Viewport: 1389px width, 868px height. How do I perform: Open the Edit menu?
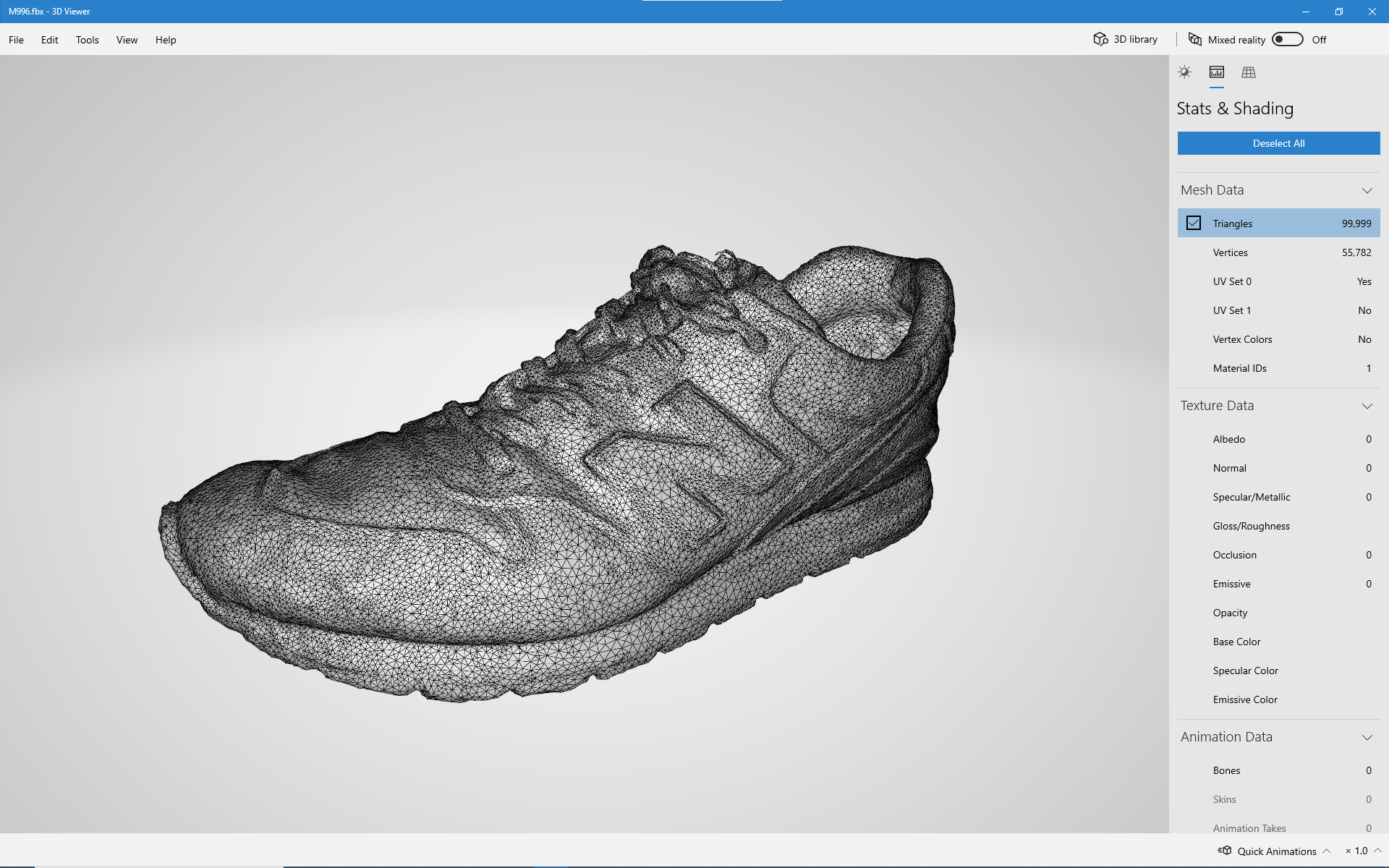pyautogui.click(x=50, y=40)
